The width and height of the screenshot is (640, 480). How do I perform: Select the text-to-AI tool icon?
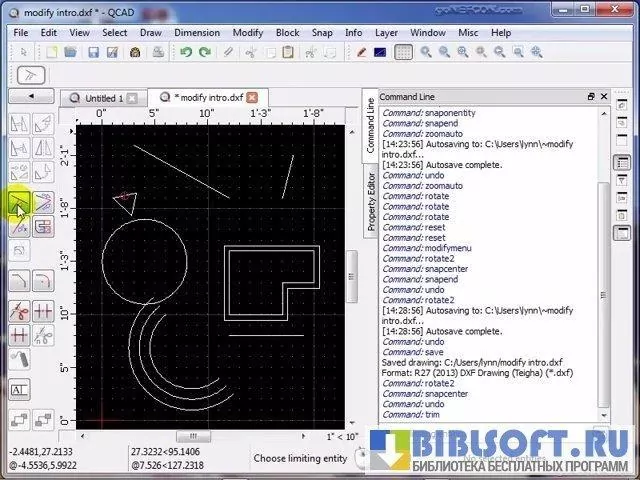(19, 389)
